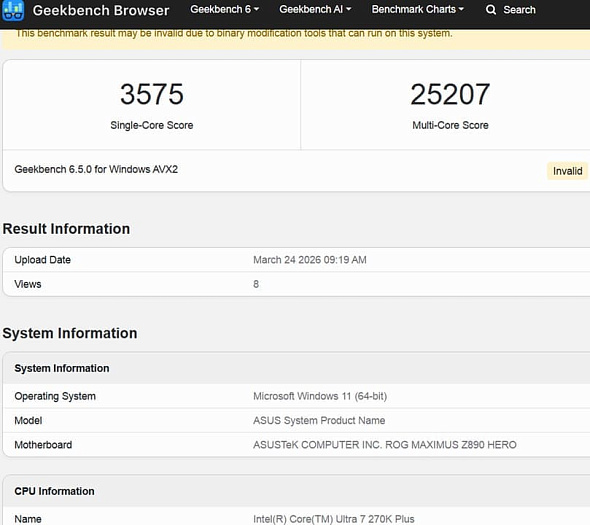
Task: Select the 3575 single-core score
Action: pyautogui.click(x=152, y=94)
